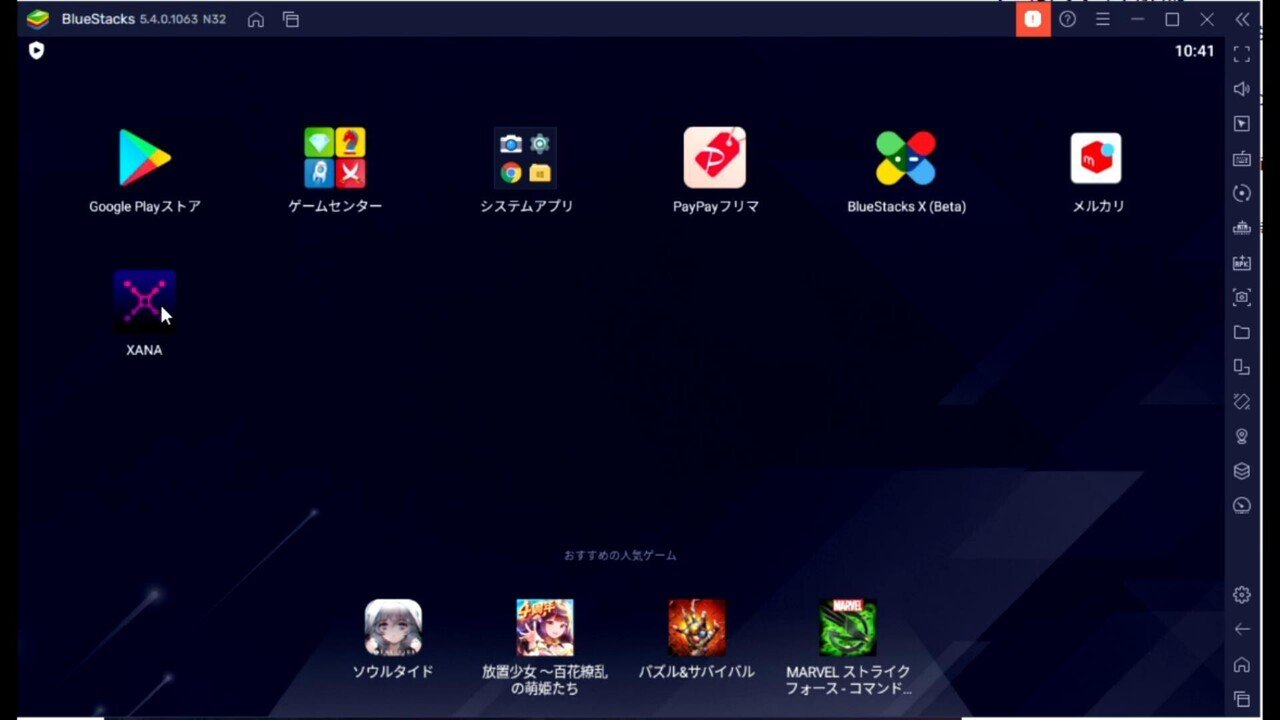The height and width of the screenshot is (720, 1280).
Task: Open recommended game 放置少女
Action: [545, 627]
